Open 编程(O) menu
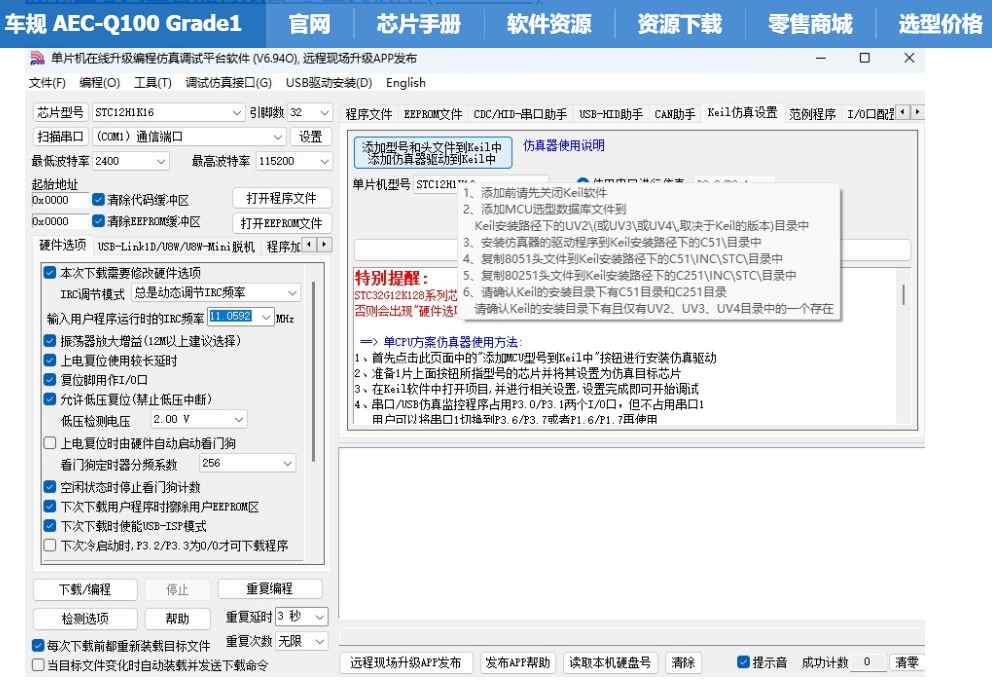 [x=99, y=83]
